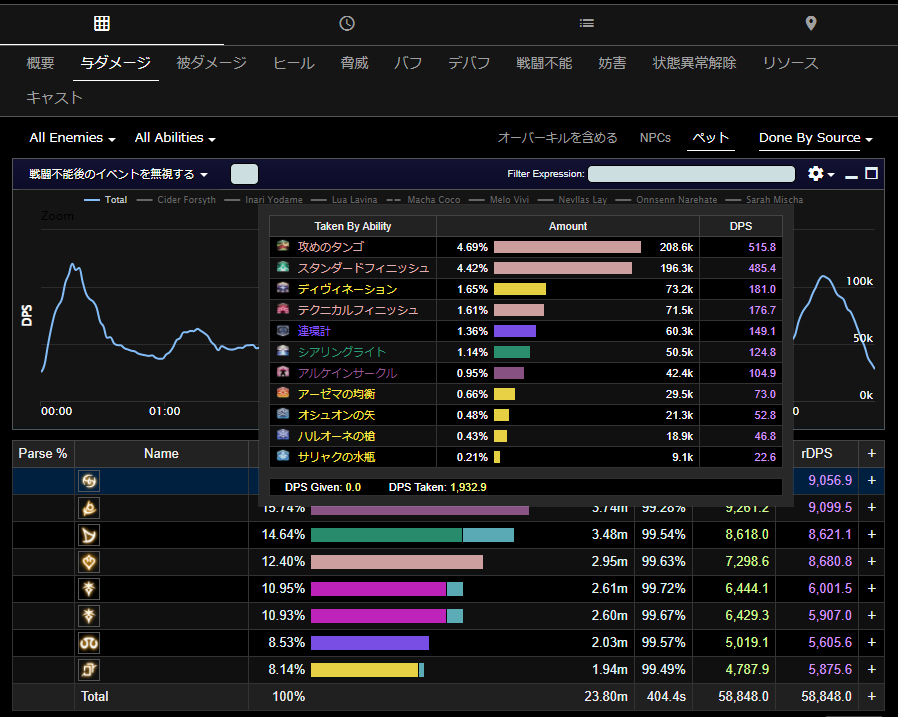Screen dimensions: 898x717
Task: Click the Filter Expression input field
Action: click(691, 174)
